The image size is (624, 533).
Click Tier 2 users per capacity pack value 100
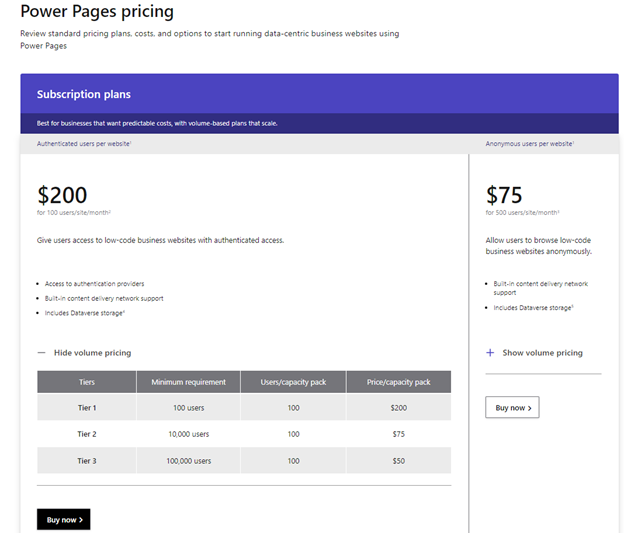click(x=293, y=434)
